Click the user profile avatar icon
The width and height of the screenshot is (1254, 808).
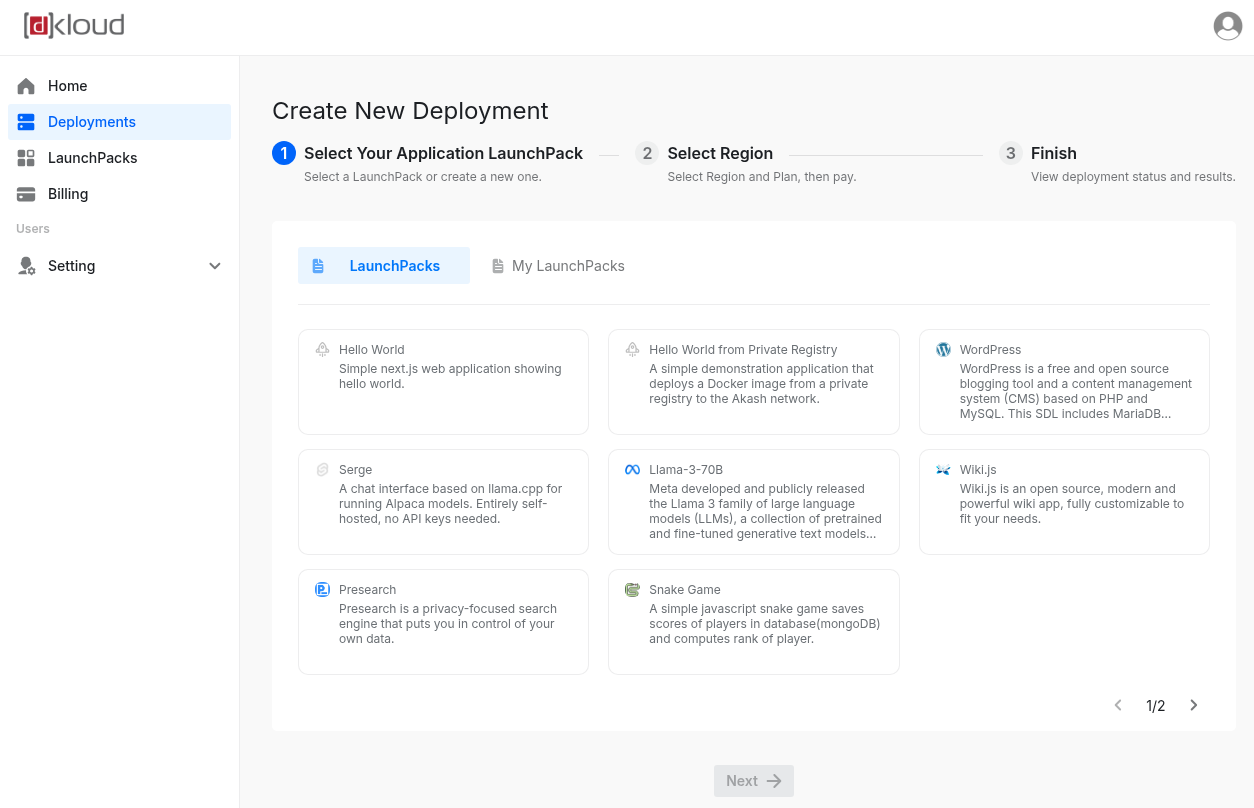pyautogui.click(x=1227, y=26)
